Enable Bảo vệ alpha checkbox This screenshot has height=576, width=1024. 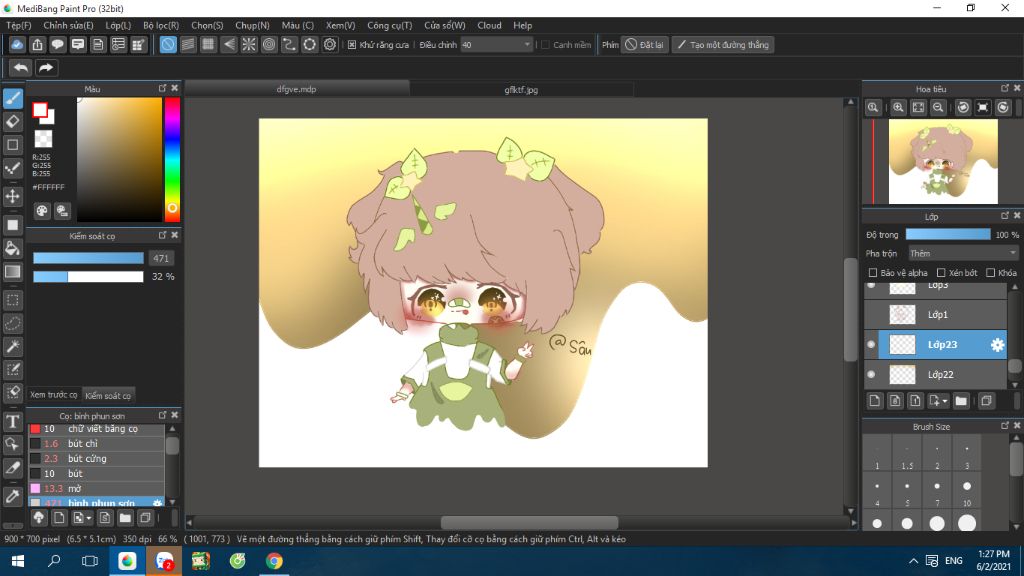872,272
